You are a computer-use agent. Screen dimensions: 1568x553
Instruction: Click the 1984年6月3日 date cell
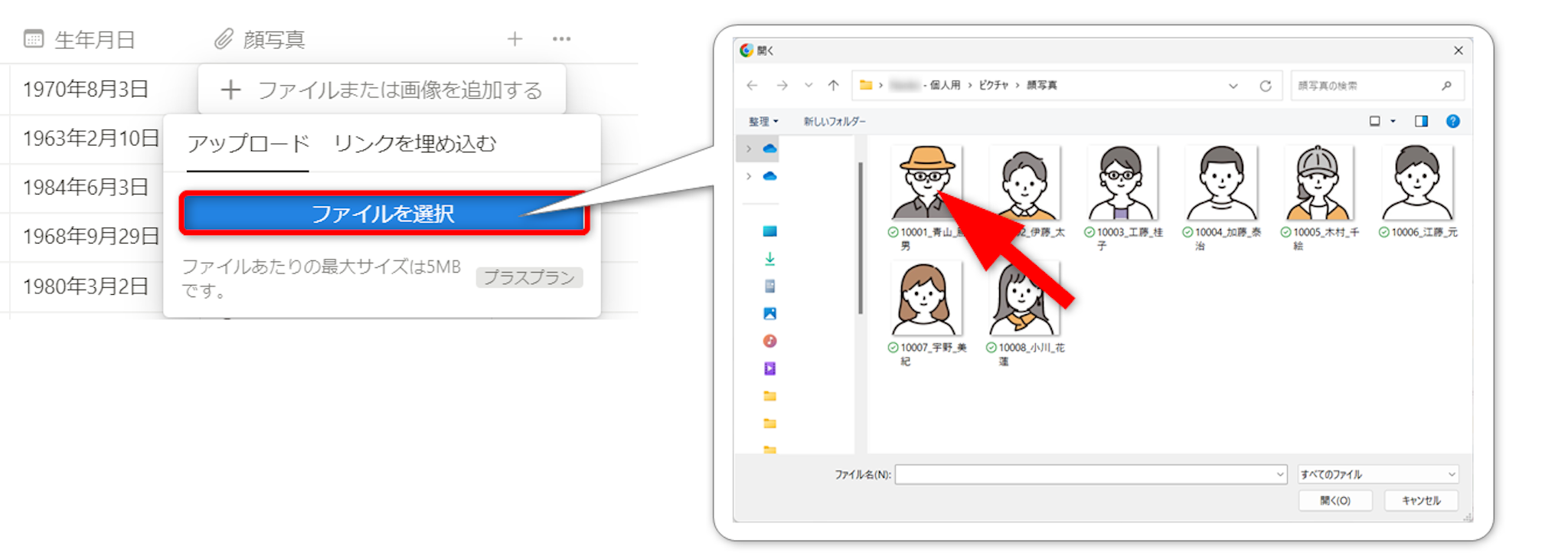86,188
